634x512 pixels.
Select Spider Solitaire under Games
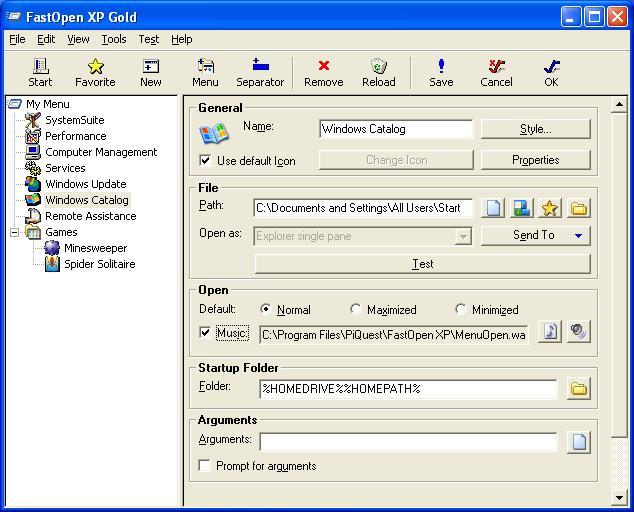coord(99,264)
